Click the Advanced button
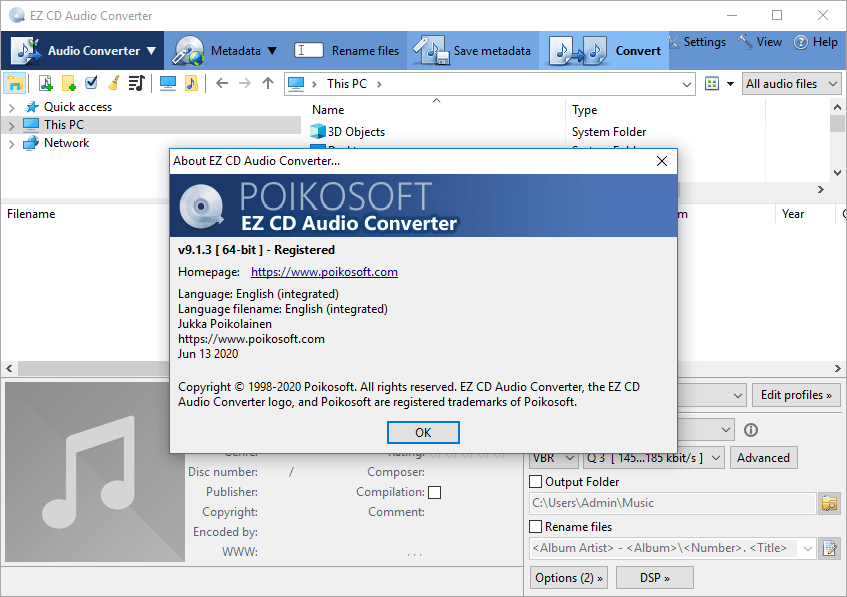 (763, 458)
